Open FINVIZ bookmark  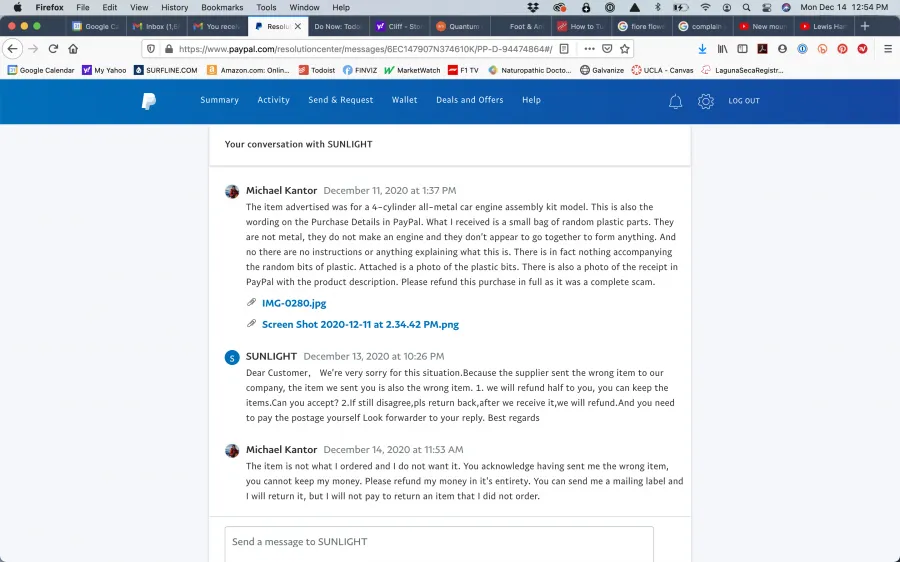click(x=360, y=70)
